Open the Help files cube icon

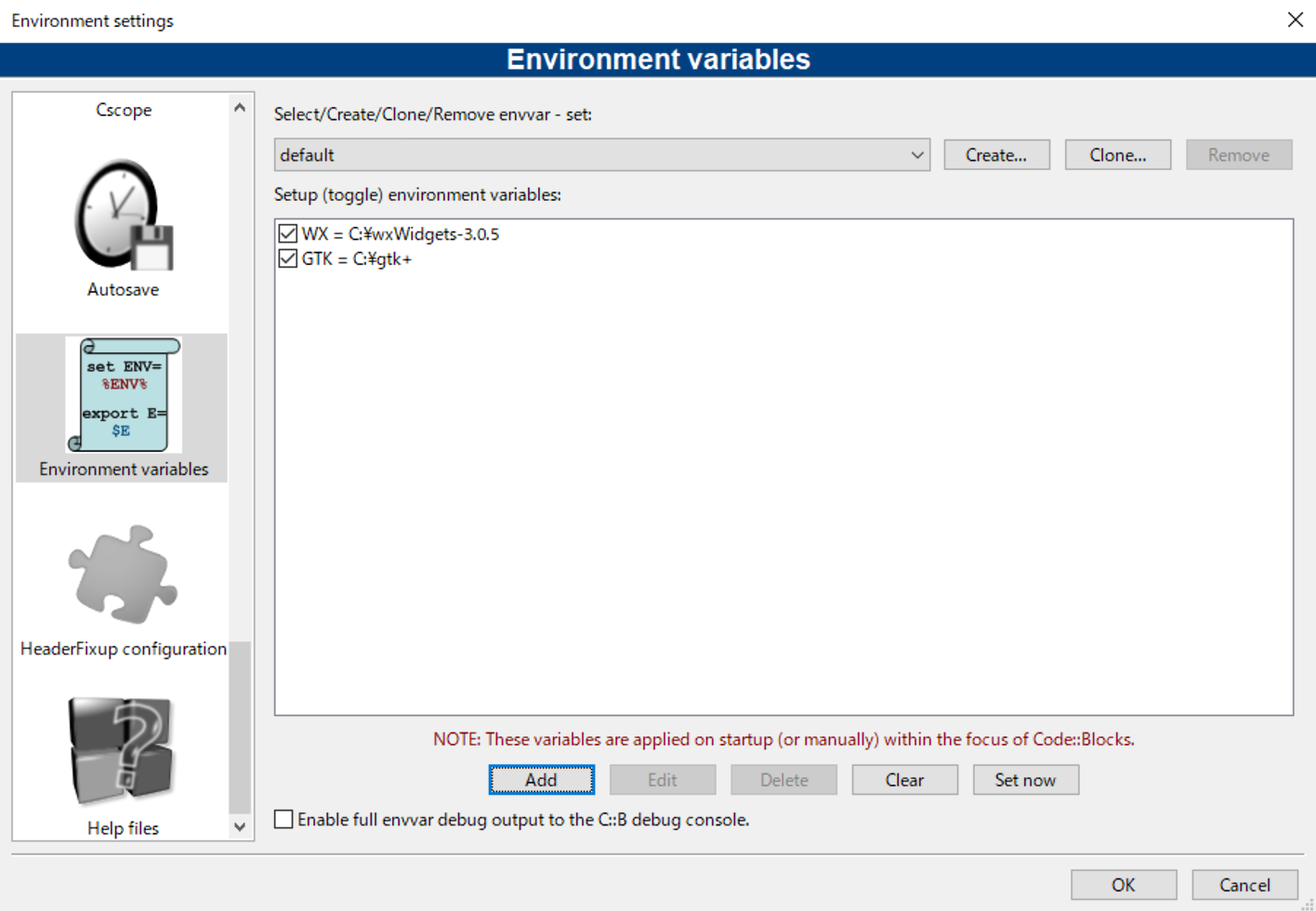[121, 751]
